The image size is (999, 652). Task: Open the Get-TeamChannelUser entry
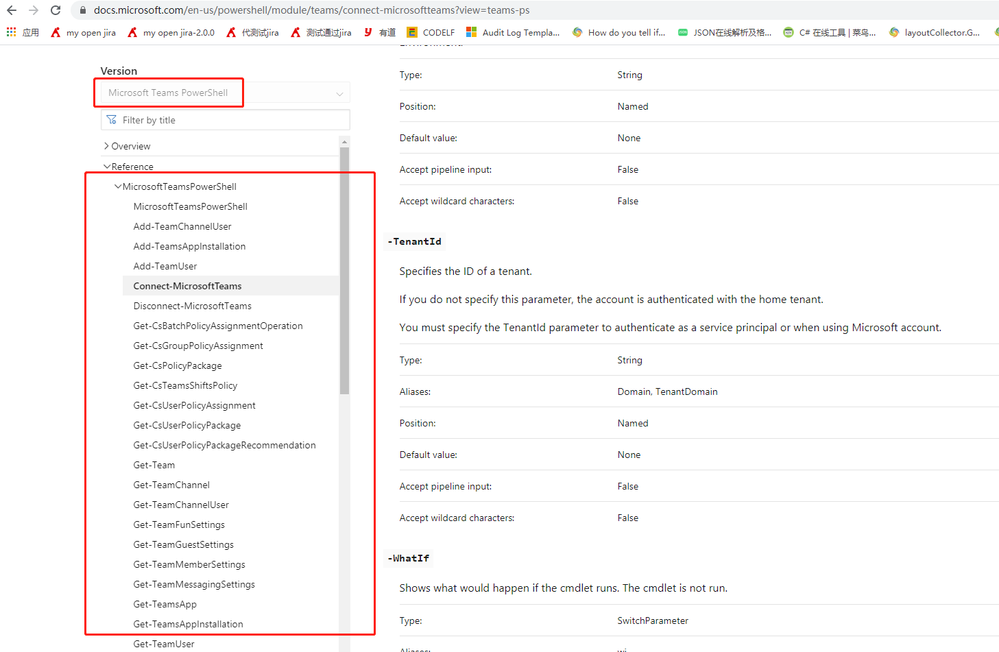180,505
